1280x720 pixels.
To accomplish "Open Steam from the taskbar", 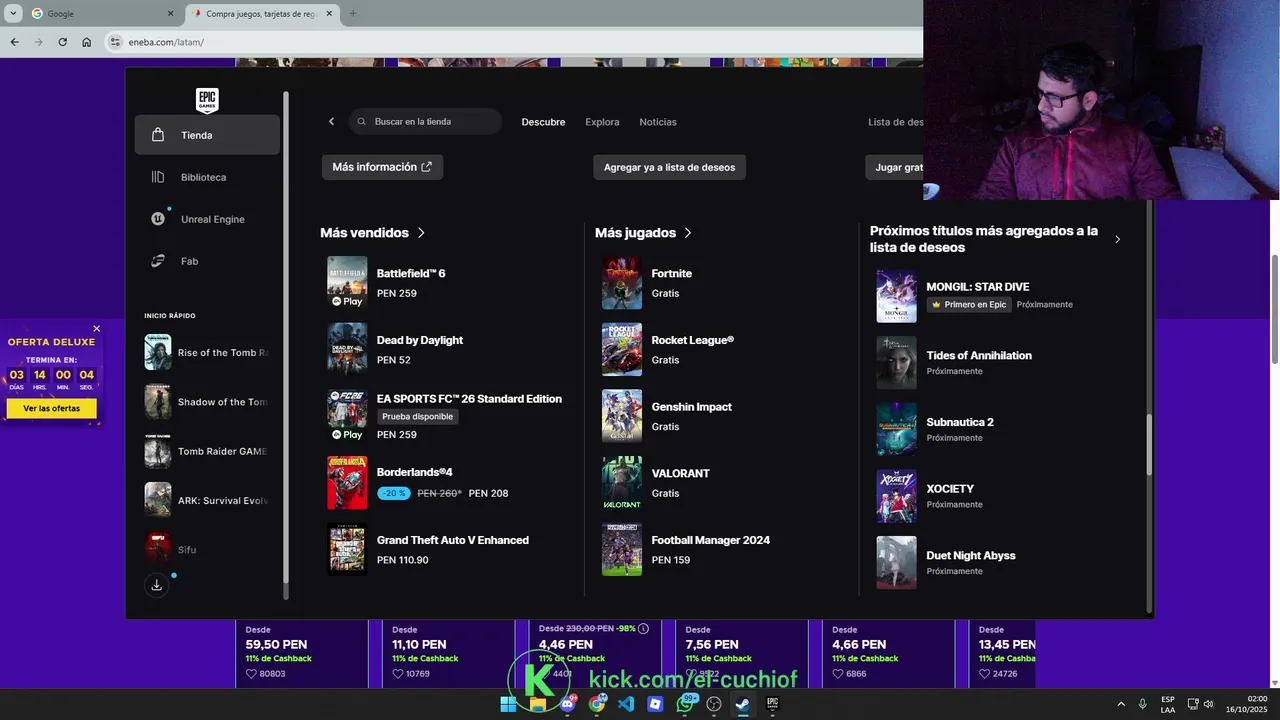I will (743, 704).
